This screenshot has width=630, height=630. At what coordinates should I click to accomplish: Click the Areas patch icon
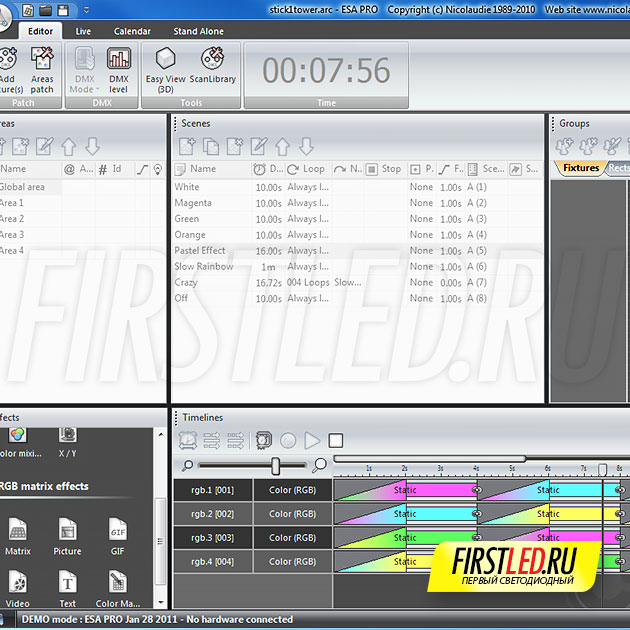pos(42,68)
